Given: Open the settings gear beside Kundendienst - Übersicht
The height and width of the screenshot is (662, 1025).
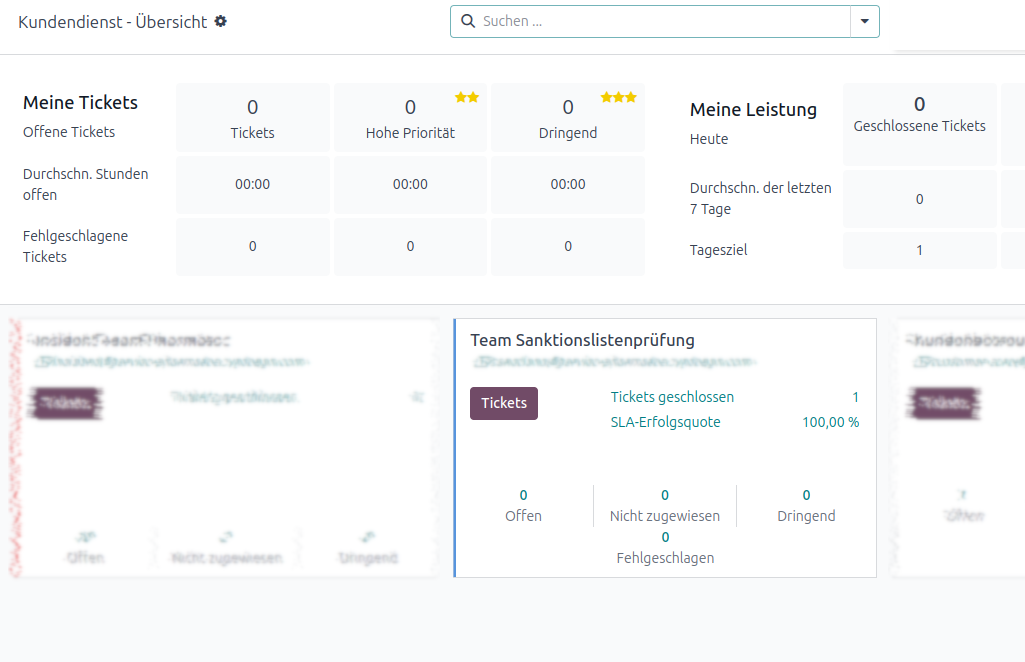Looking at the screenshot, I should tap(221, 21).
